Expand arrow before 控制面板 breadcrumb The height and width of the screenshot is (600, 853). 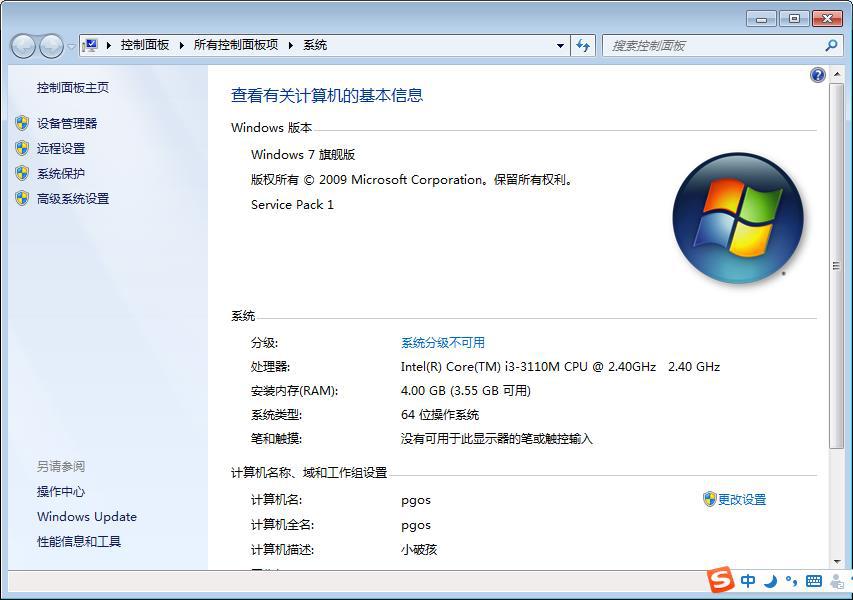tap(109, 46)
